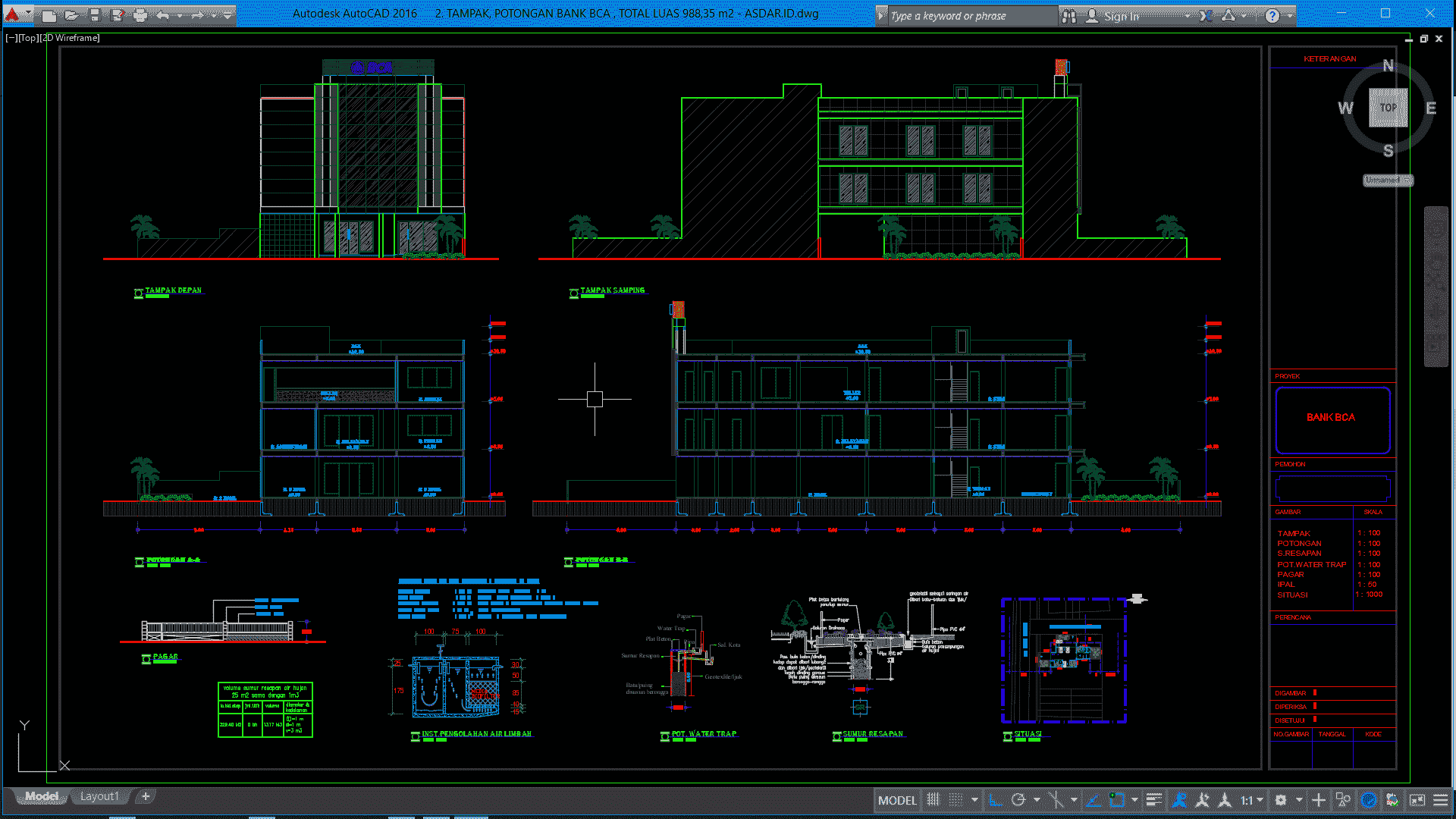Click the Help question mark icon
Image resolution: width=1456 pixels, height=819 pixels.
coord(1272,15)
